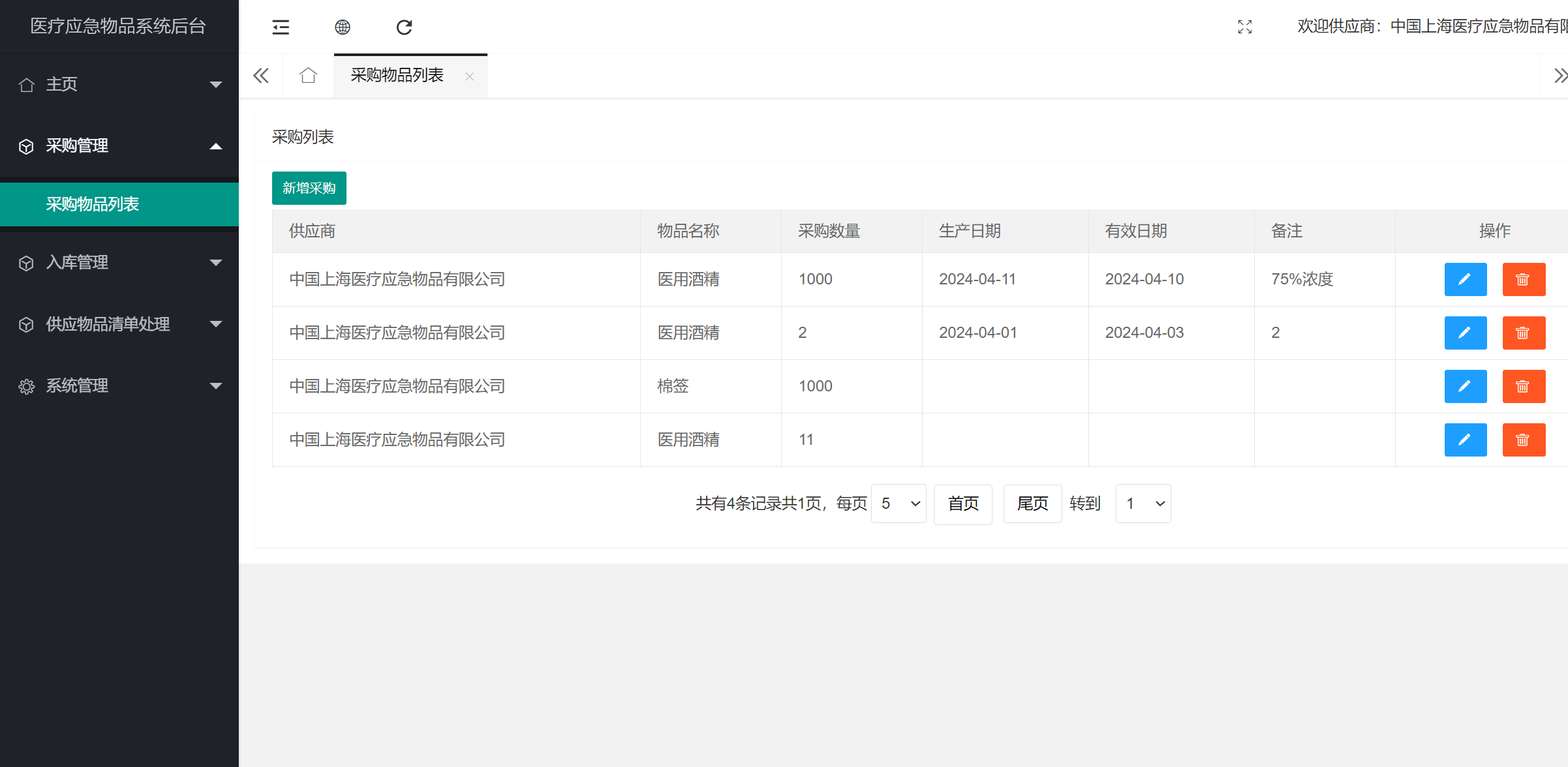Click the sidebar collapse menu icon
The width and height of the screenshot is (1568, 767).
click(x=281, y=27)
